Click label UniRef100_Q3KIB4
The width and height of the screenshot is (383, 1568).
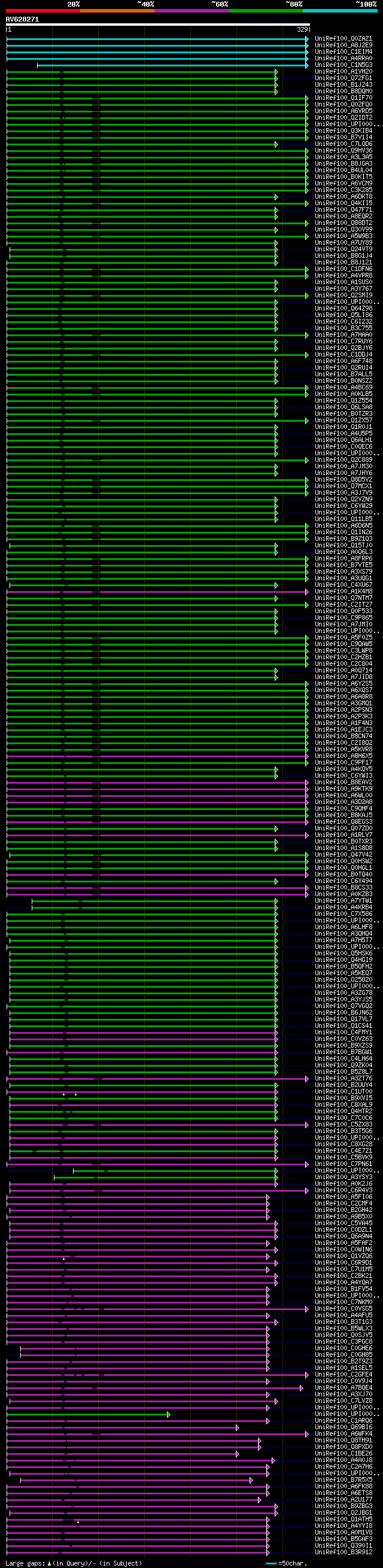click(x=344, y=131)
